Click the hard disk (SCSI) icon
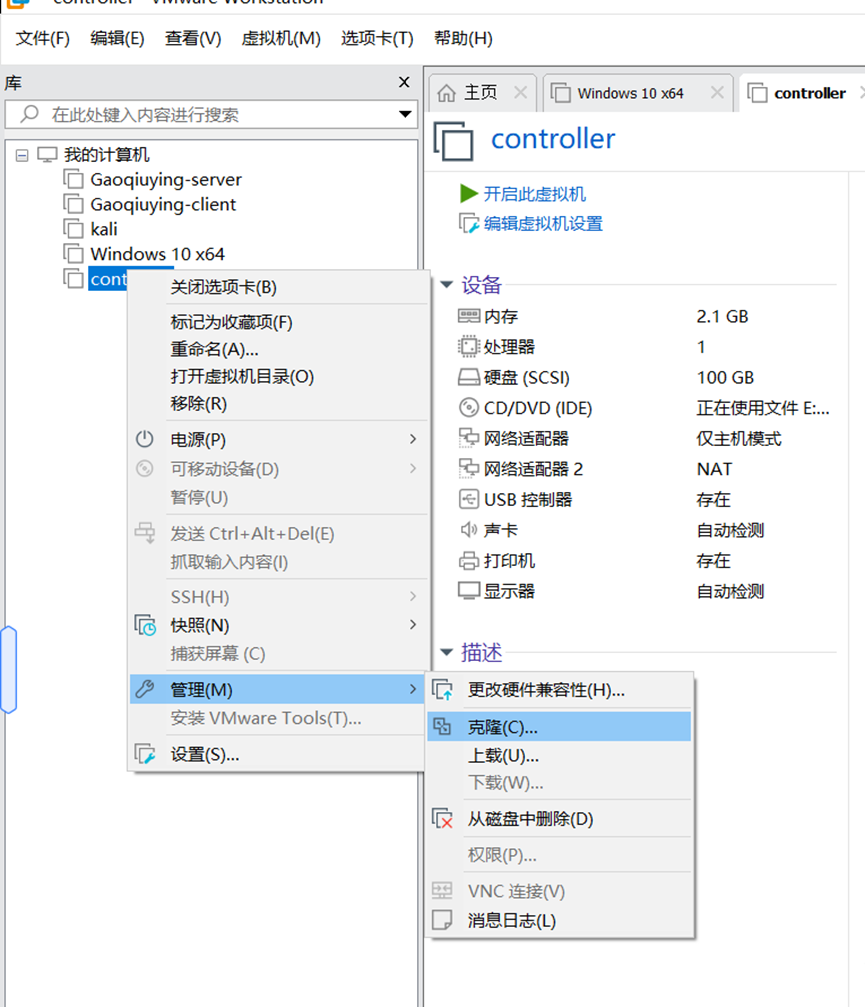This screenshot has height=1007, width=865. coord(469,378)
